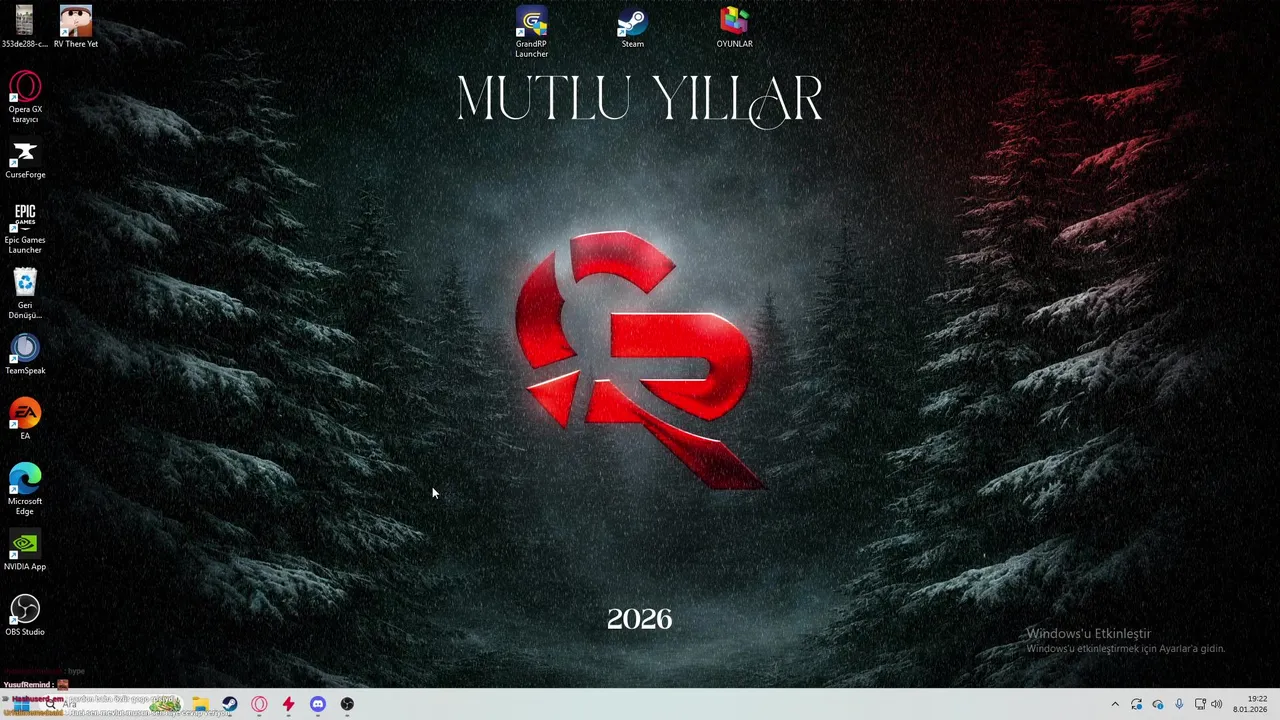Launch CurseForge from the desktop
This screenshot has width=1280, height=720.
click(25, 160)
